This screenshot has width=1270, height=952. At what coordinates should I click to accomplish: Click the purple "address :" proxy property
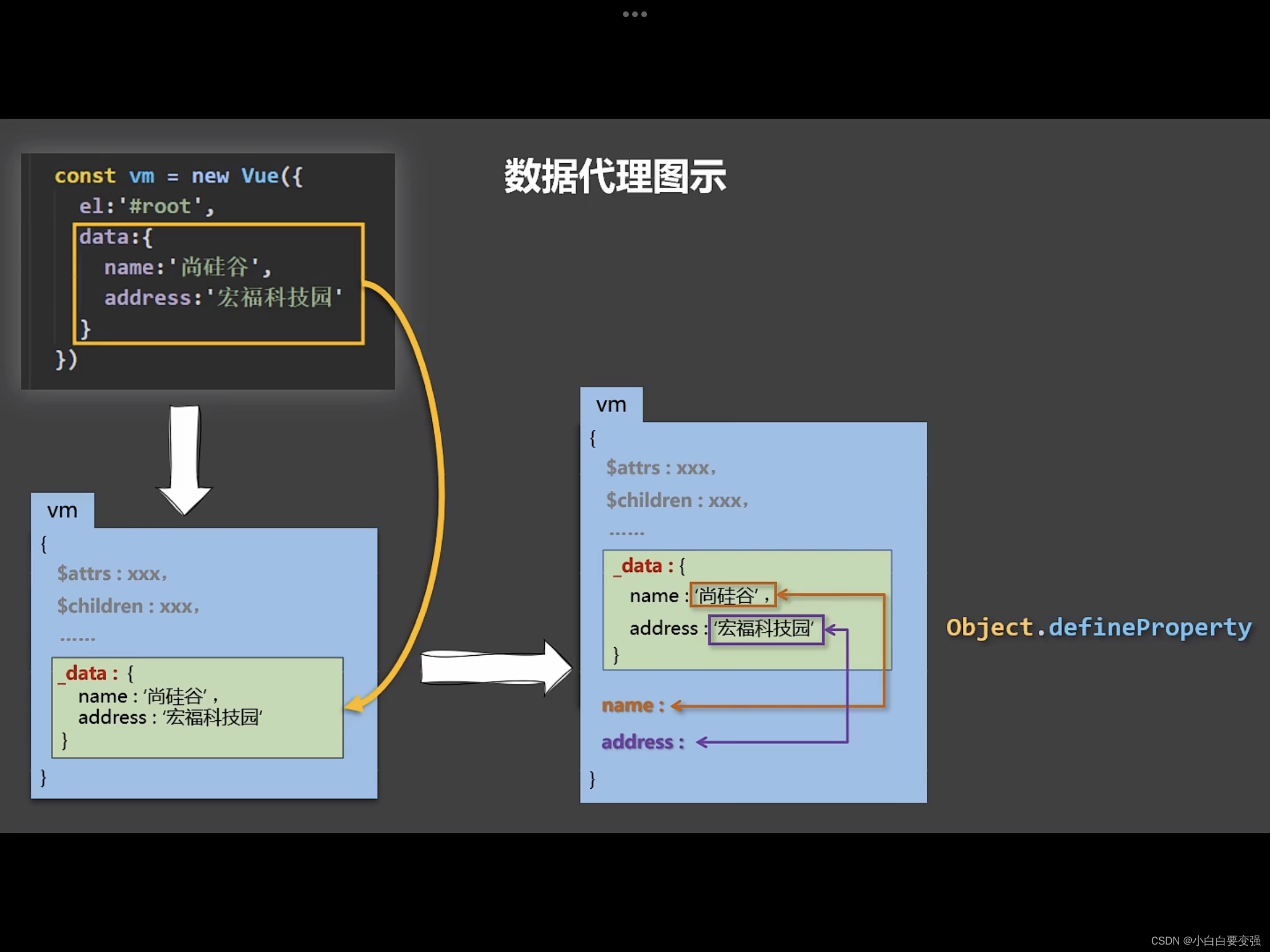643,742
